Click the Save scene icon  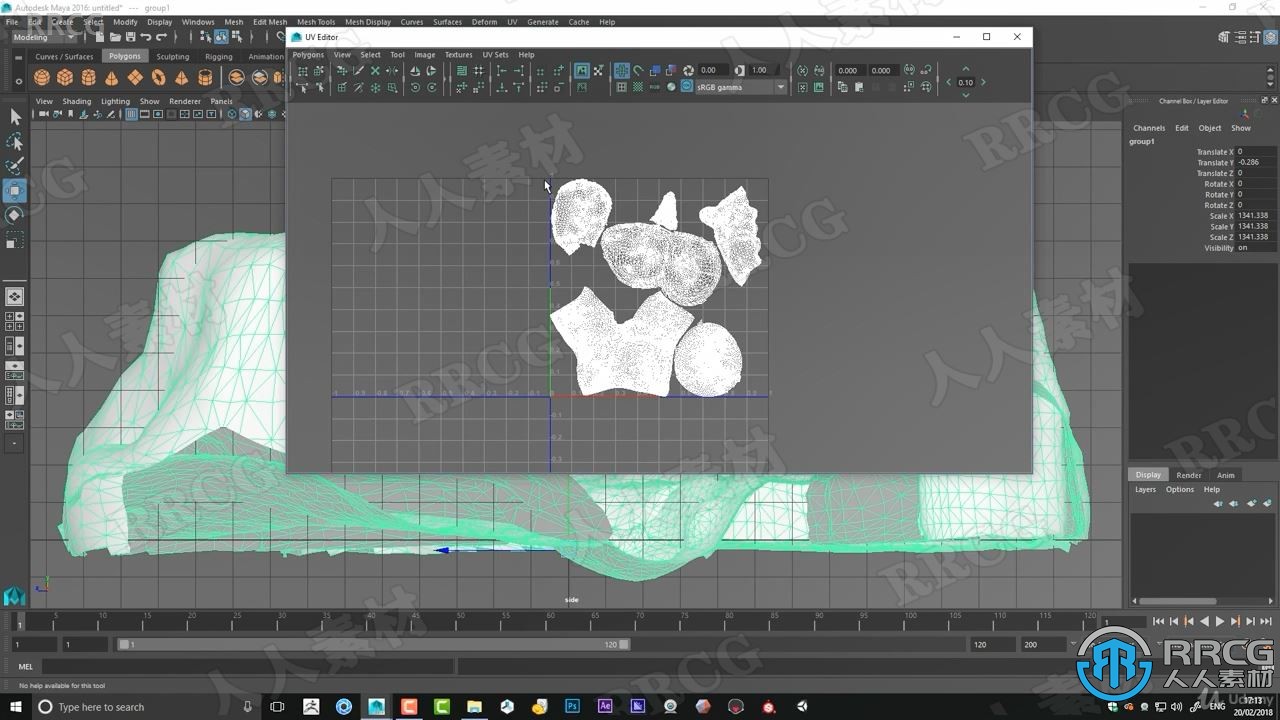[x=130, y=37]
